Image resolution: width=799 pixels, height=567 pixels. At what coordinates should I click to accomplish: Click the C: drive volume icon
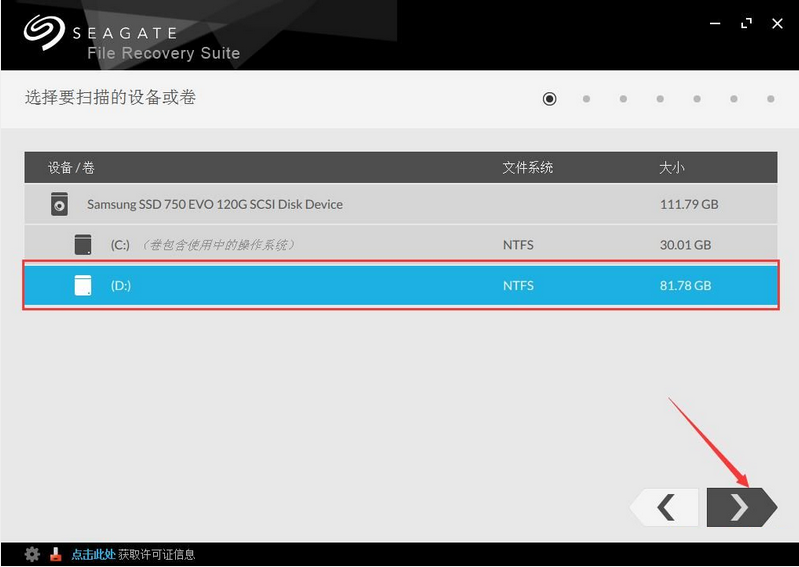83,245
